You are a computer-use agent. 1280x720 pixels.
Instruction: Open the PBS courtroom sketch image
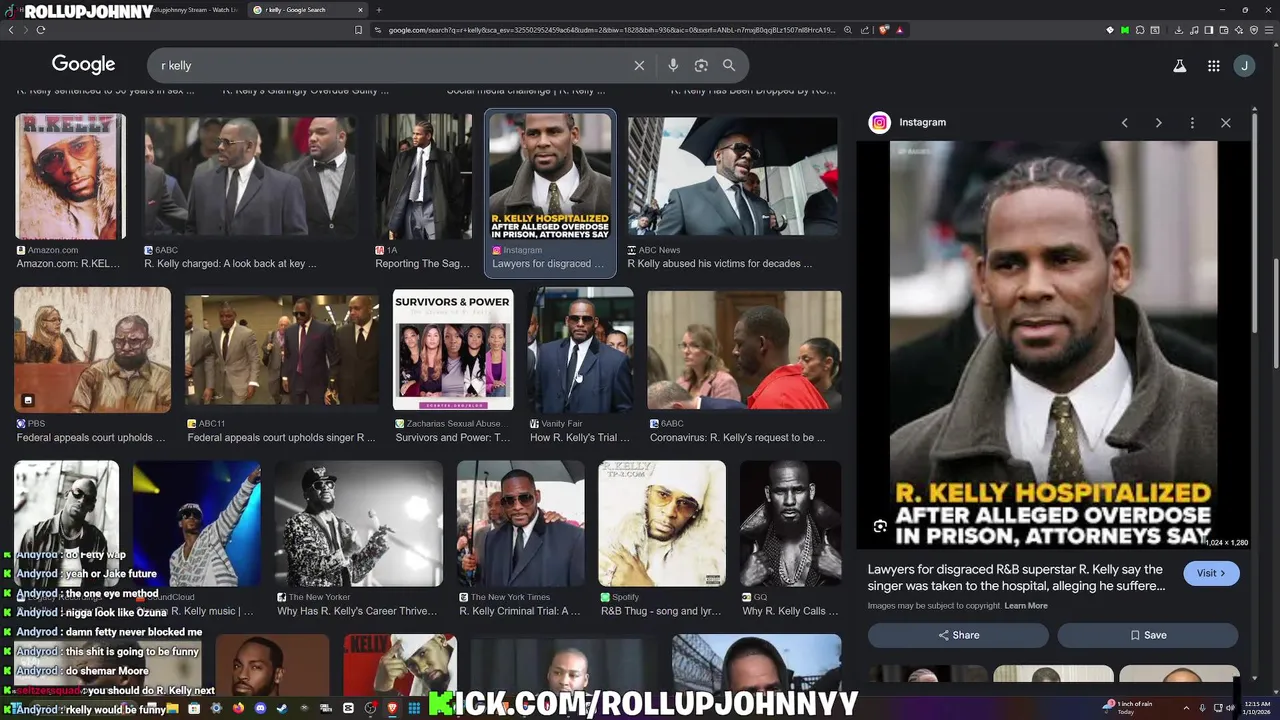click(92, 350)
